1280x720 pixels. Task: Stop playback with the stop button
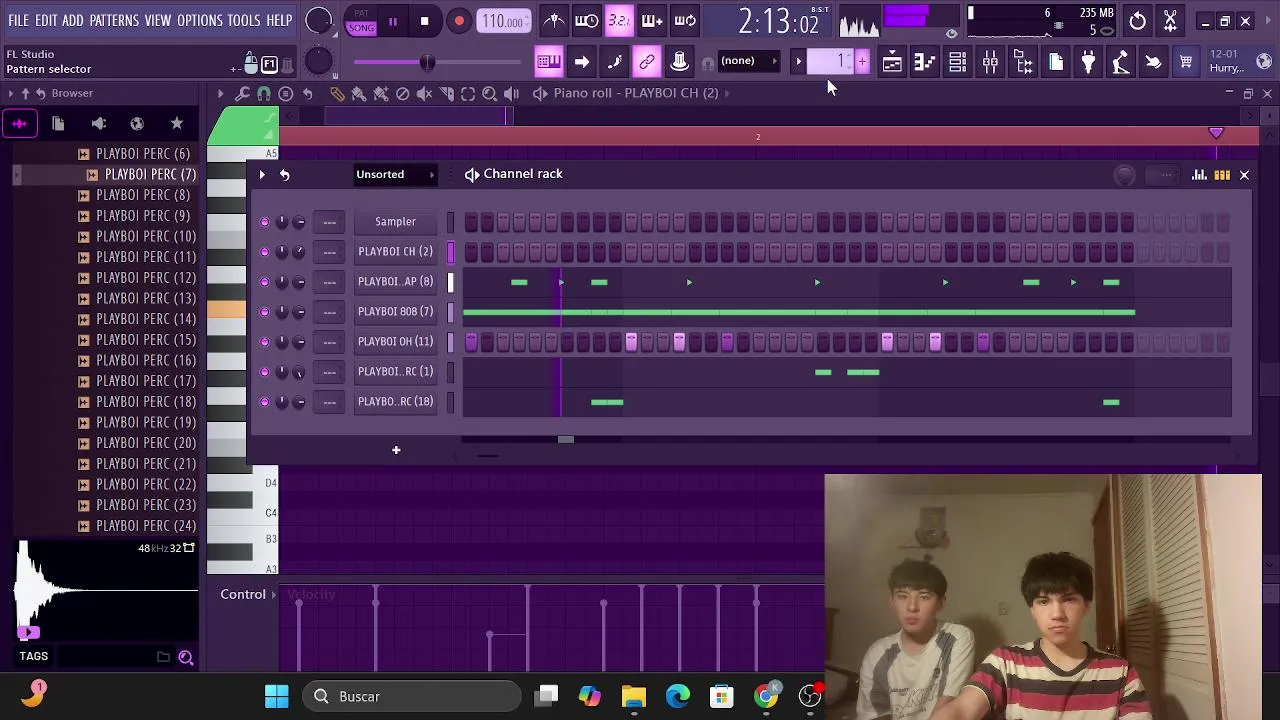[x=424, y=21]
